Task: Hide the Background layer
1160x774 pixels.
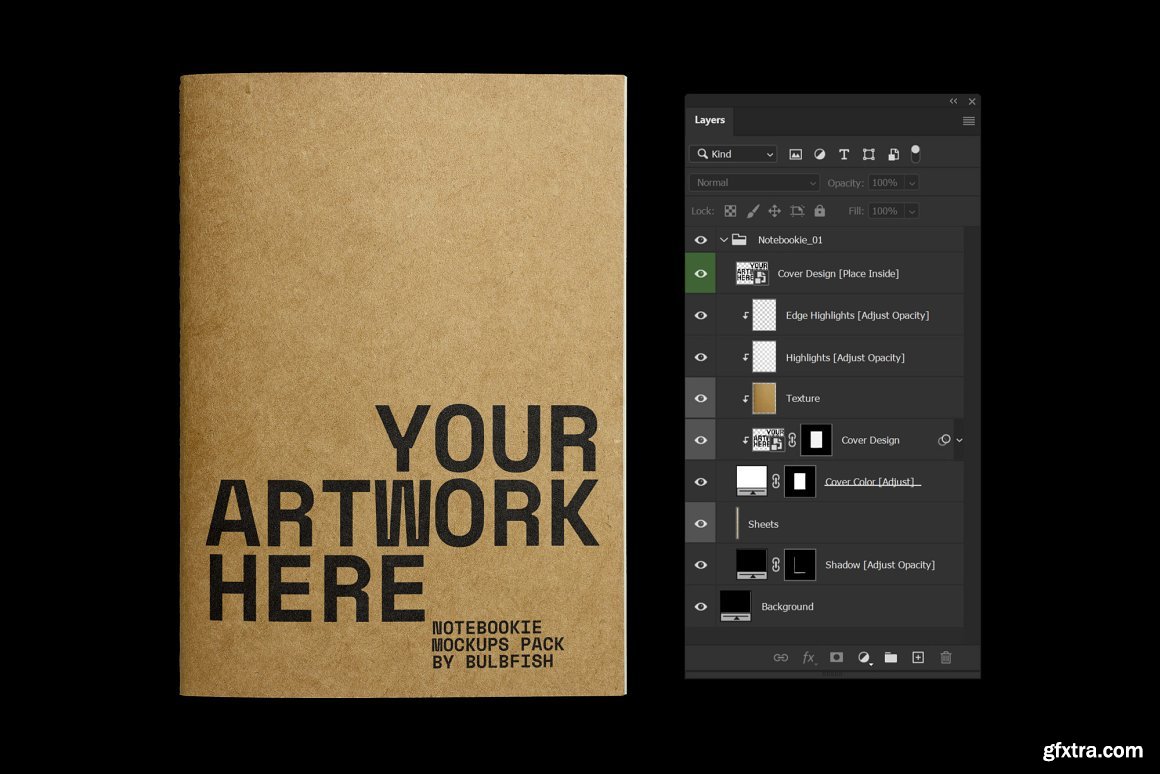Action: (700, 606)
